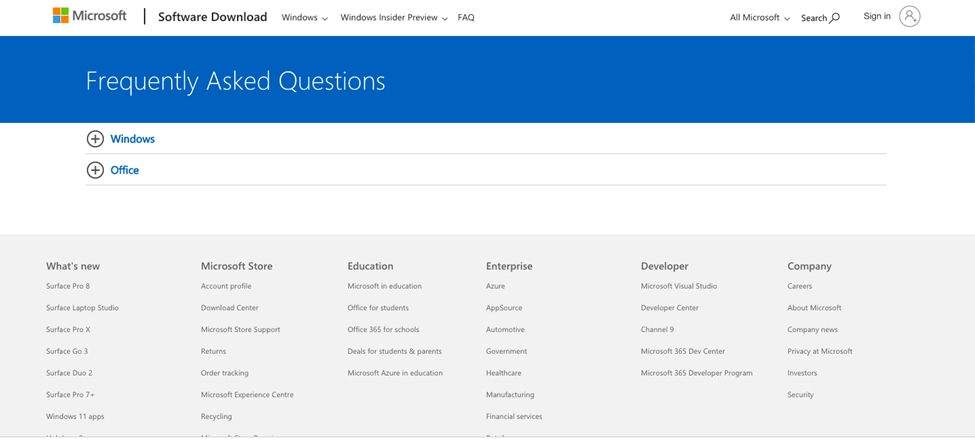Click the Frequently Asked Questions banner title
975x440 pixels.
[235, 81]
